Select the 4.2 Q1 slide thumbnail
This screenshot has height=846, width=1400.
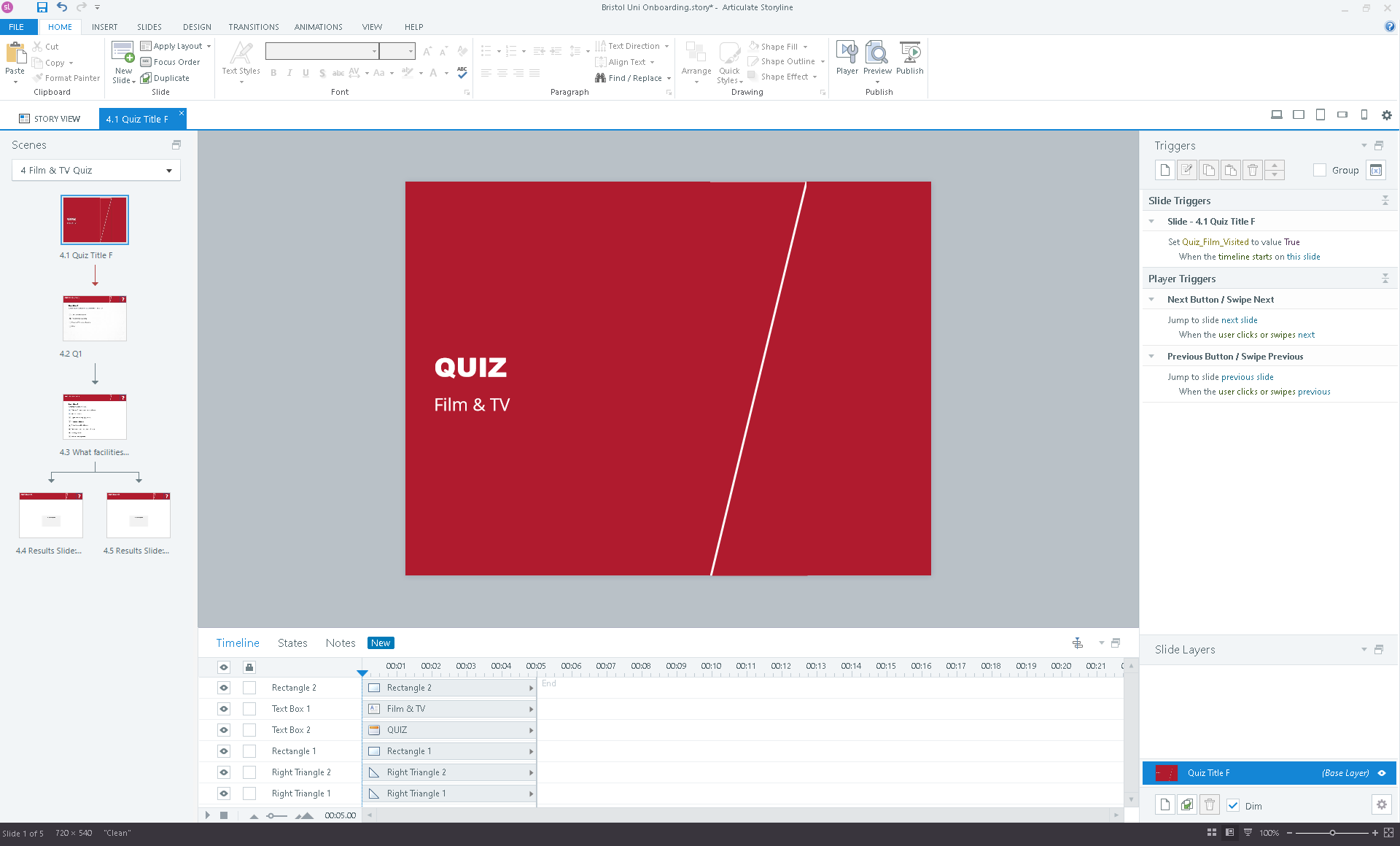coord(95,319)
